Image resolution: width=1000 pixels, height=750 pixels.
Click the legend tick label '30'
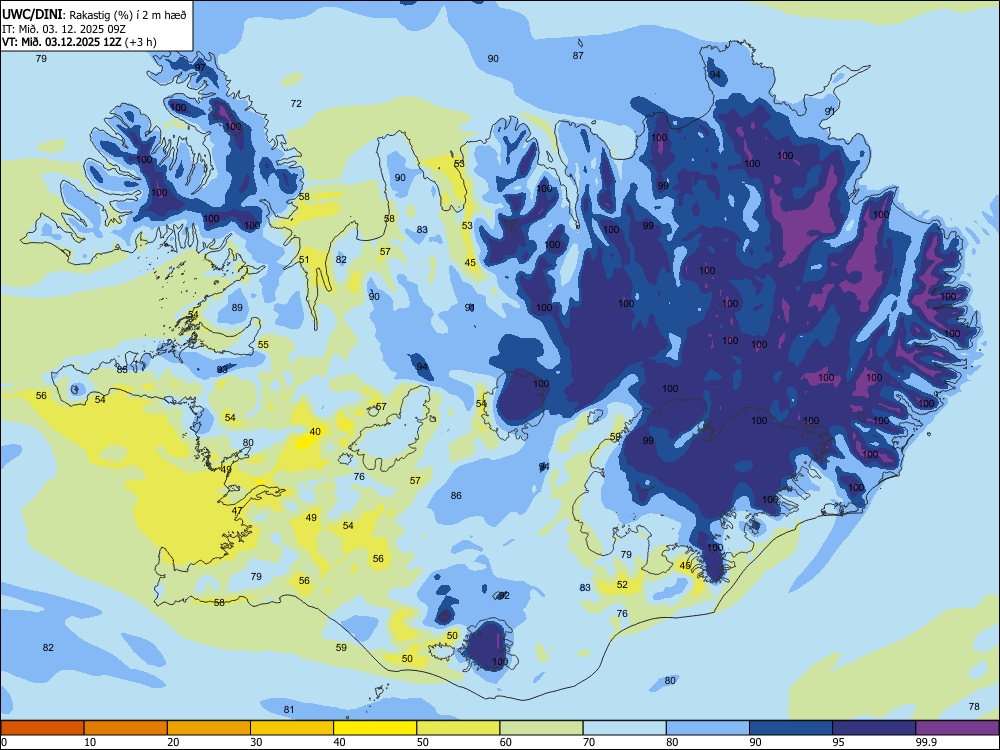click(257, 742)
